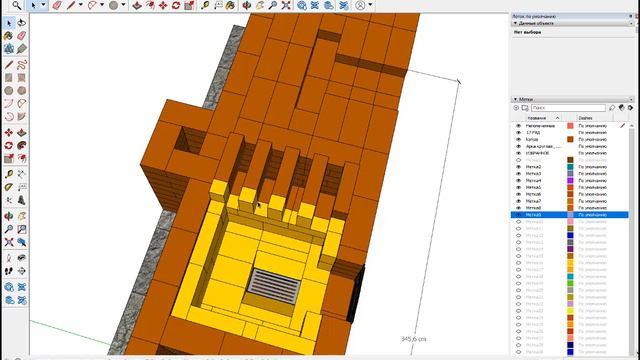The width and height of the screenshot is (640, 360).
Task: Open user account dropdown arrow
Action: point(370,5)
